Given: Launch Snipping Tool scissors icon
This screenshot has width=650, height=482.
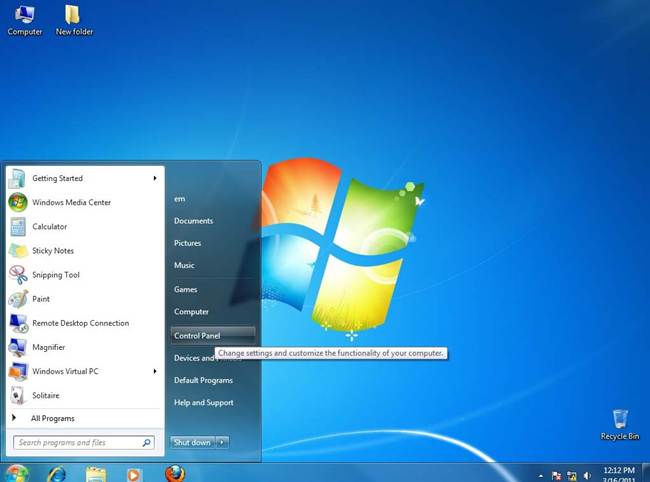Looking at the screenshot, I should point(18,275).
